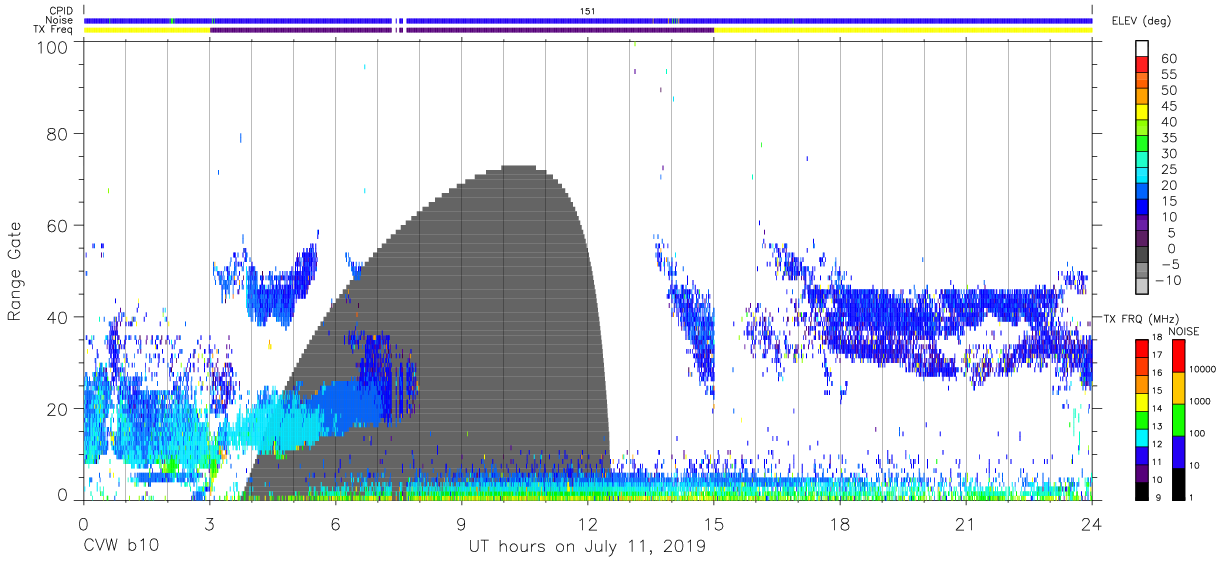
Task: Click the '18' tick on the UT hours axis
Action: point(840,523)
